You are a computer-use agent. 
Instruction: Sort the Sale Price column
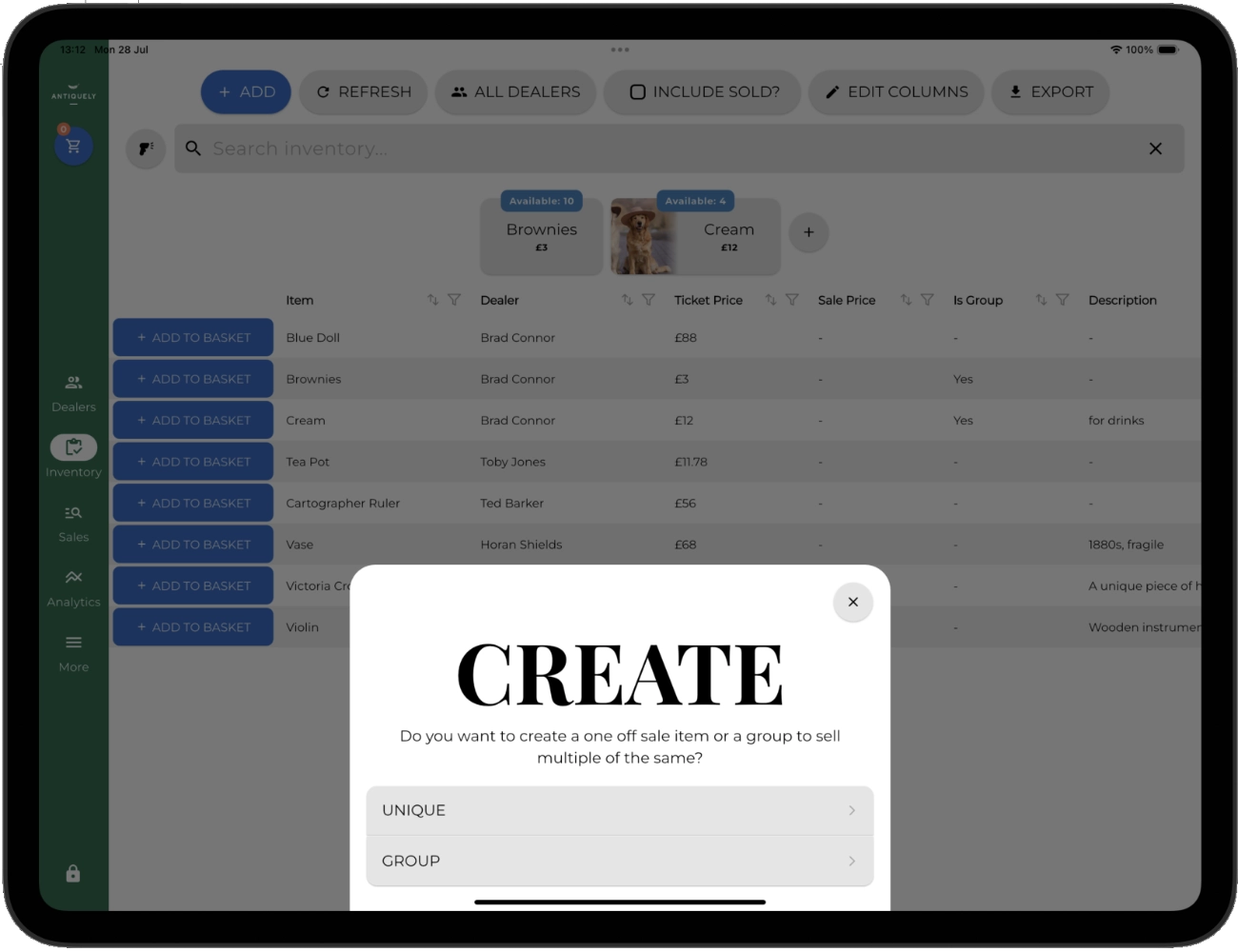coord(907,300)
